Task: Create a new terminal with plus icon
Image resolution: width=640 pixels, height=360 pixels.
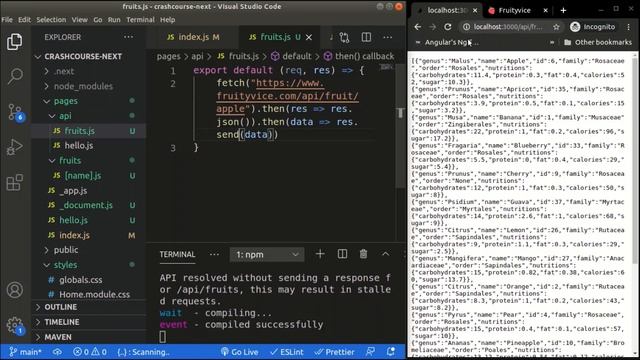Action: [x=320, y=254]
